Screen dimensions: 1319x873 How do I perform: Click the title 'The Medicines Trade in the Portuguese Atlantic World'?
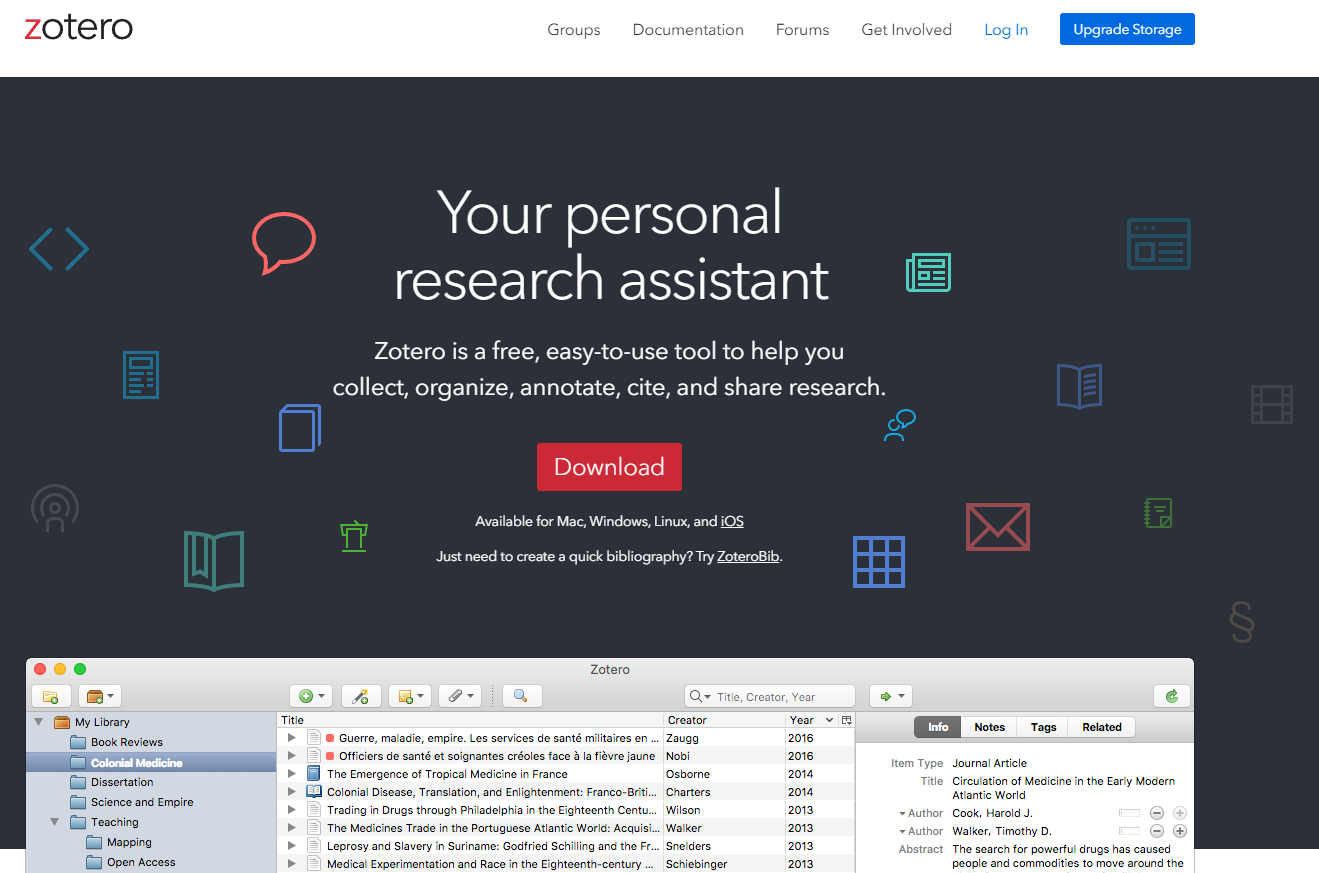tap(493, 828)
